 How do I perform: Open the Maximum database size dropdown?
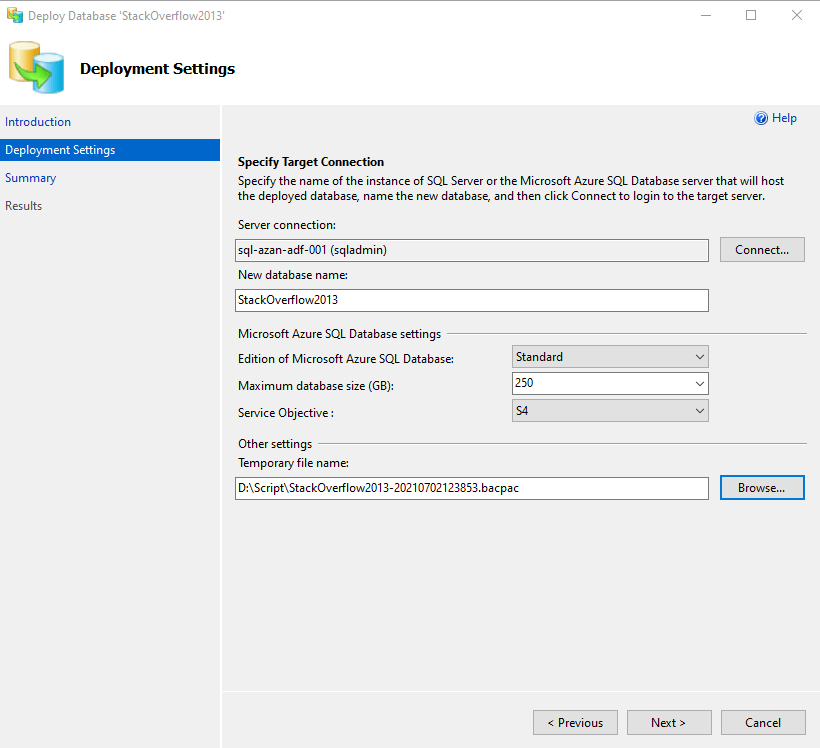[610, 383]
